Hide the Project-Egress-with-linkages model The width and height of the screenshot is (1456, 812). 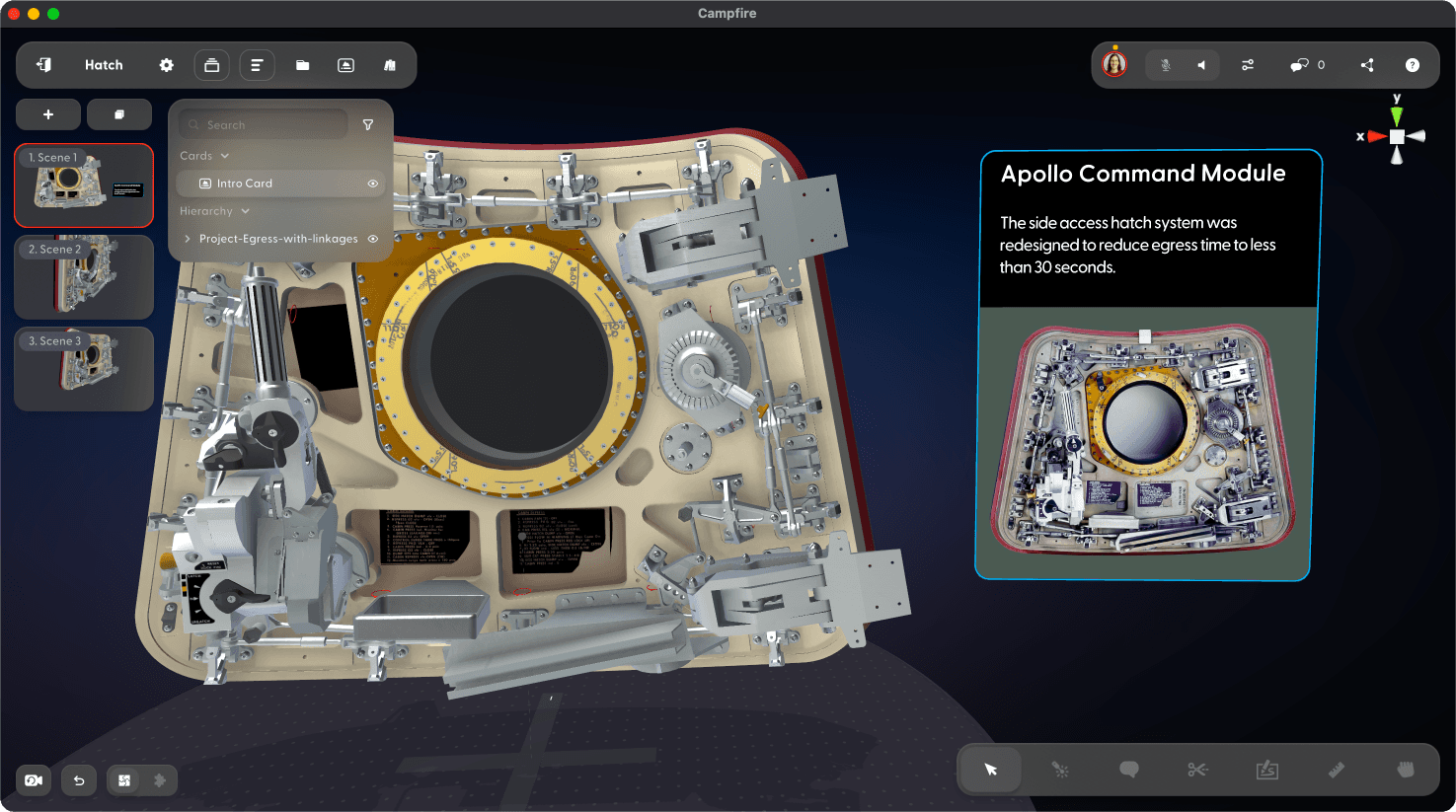click(373, 239)
